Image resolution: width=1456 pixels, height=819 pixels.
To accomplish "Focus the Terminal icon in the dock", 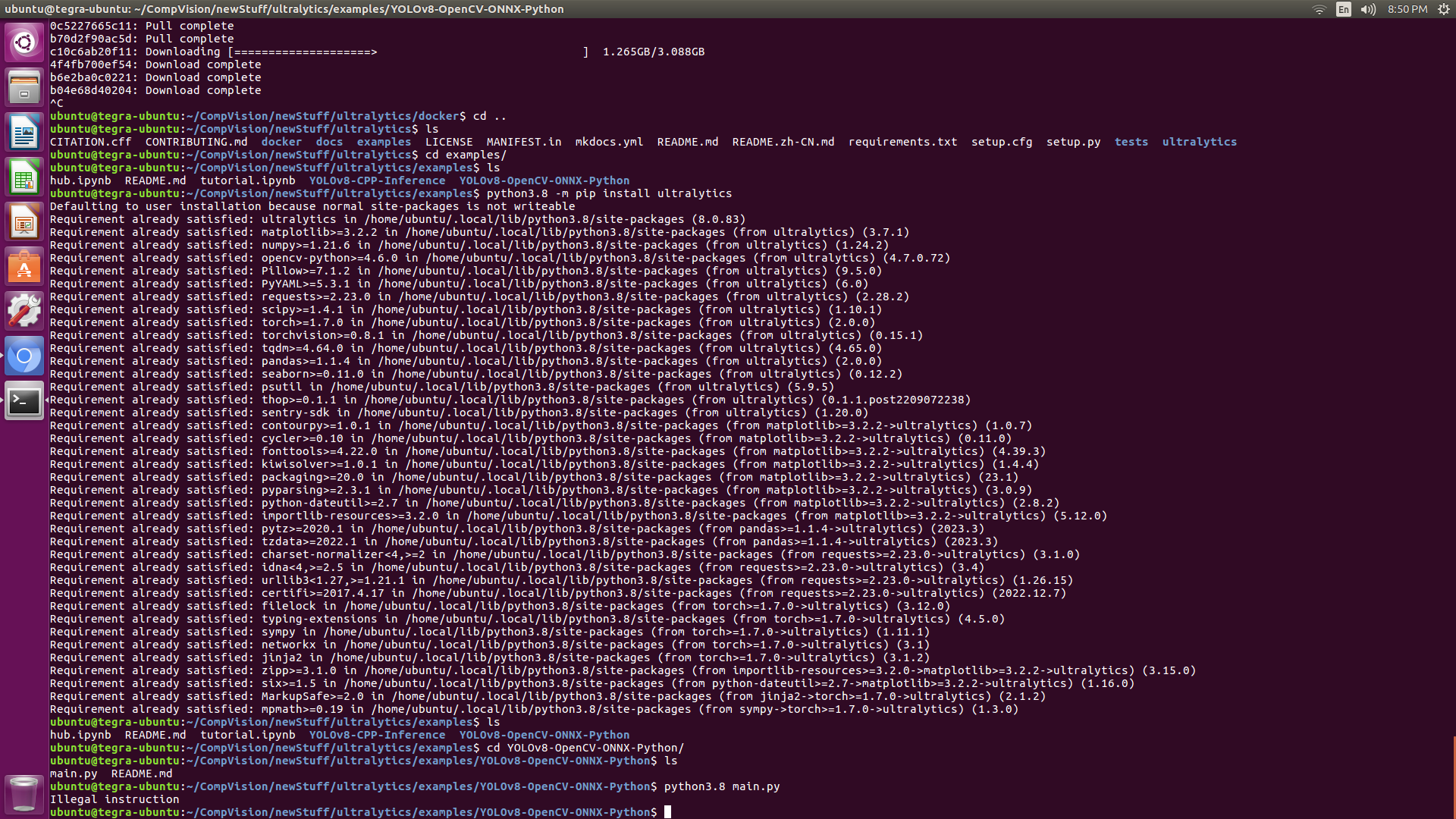I will 24,401.
